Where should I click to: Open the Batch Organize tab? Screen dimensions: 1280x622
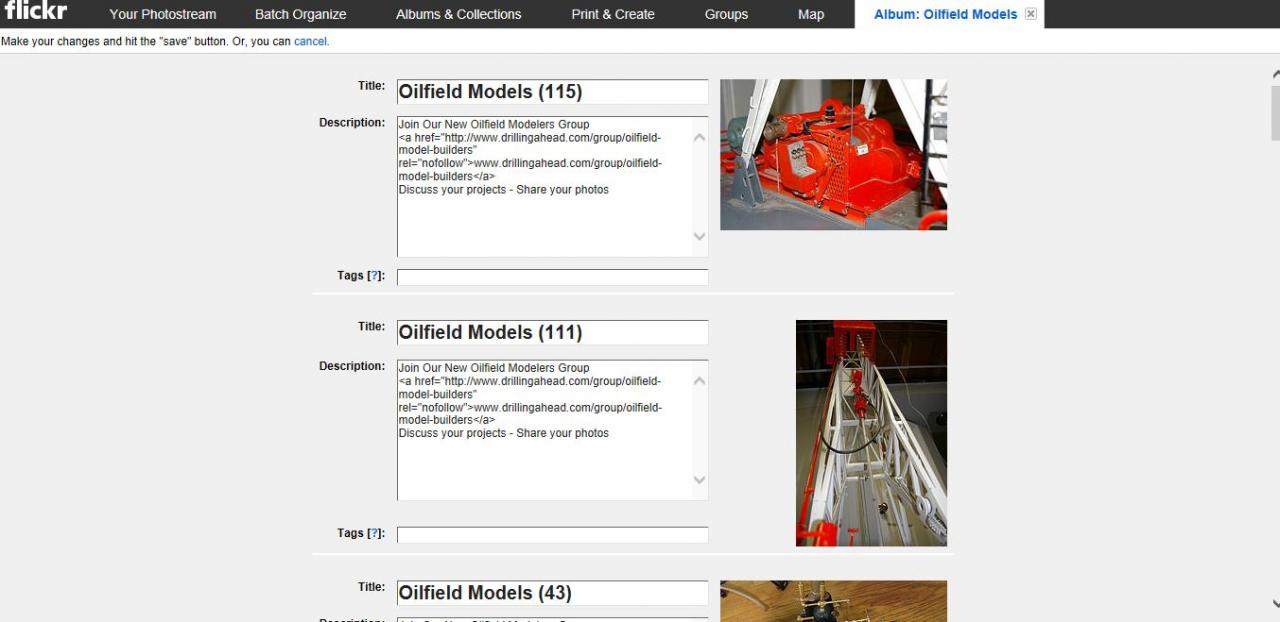coord(300,14)
